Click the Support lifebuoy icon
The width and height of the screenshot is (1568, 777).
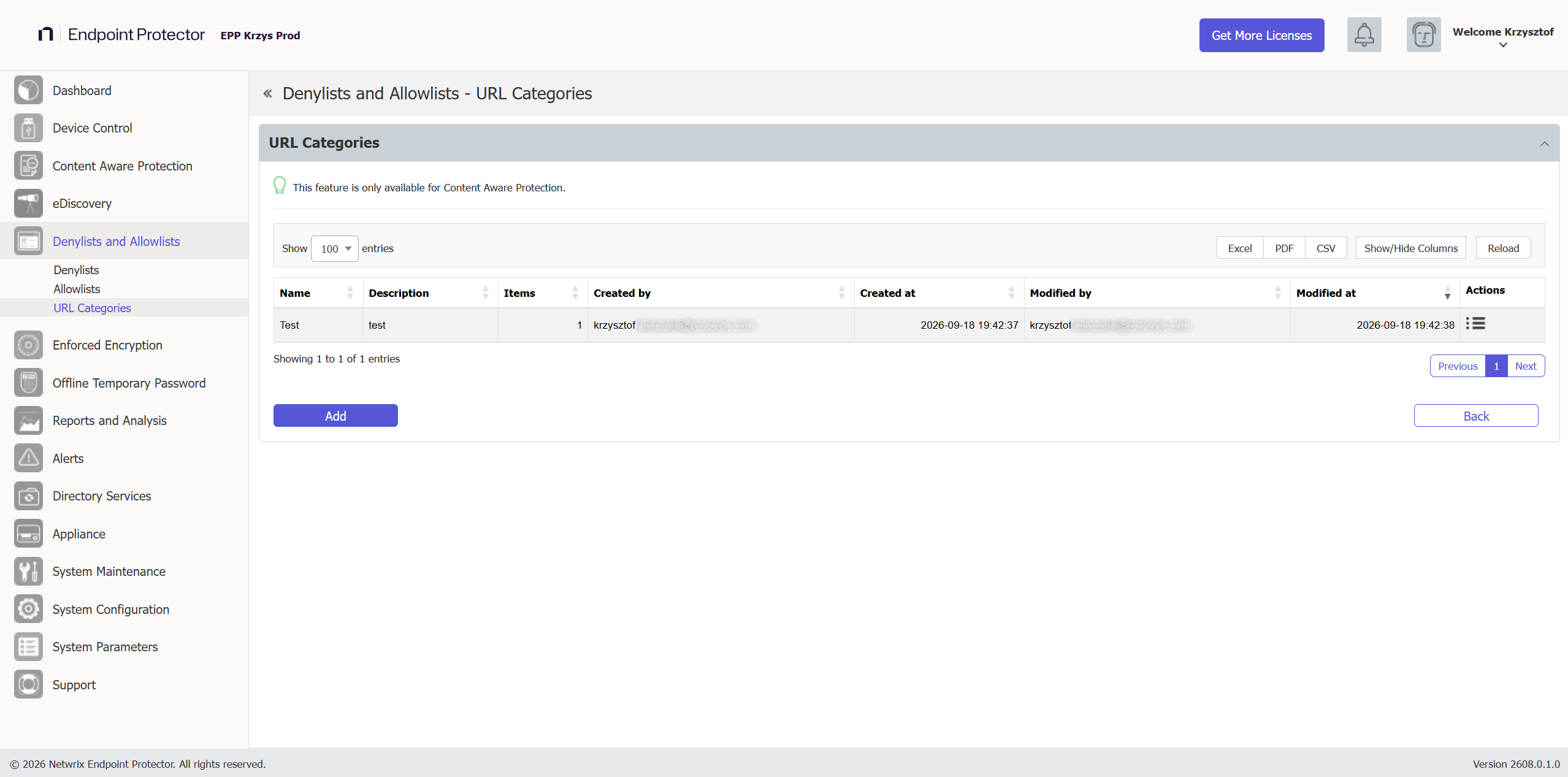tap(28, 684)
